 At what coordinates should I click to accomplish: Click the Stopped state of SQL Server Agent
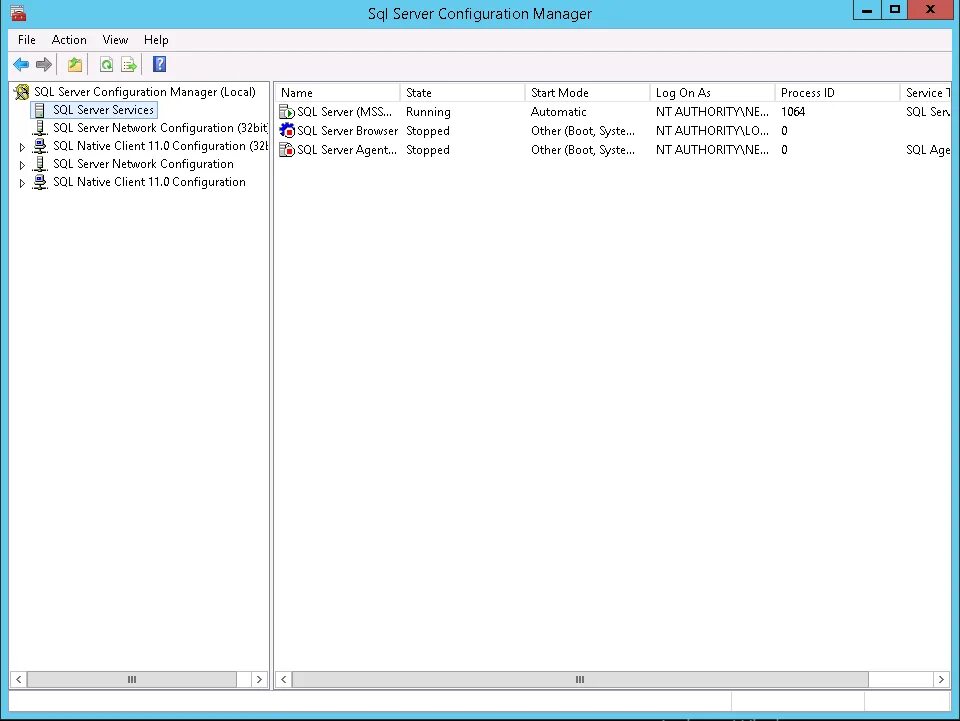coord(427,149)
